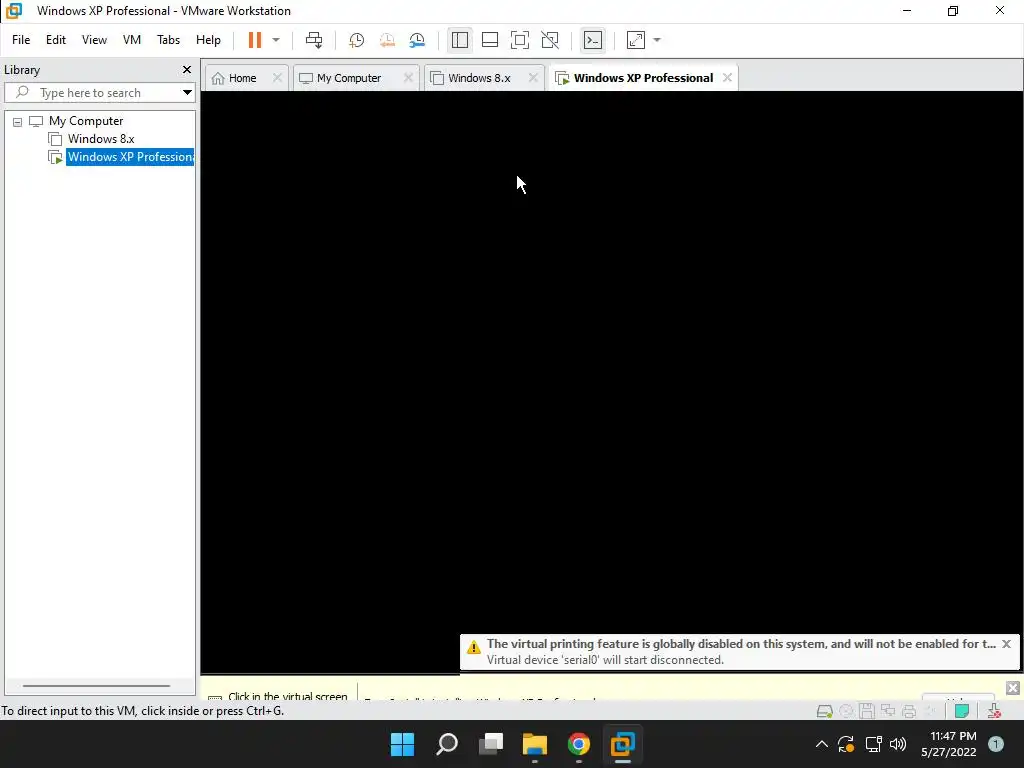Image resolution: width=1024 pixels, height=768 pixels.
Task: Select Windows XP Professional in library tree
Action: pyautogui.click(x=130, y=157)
